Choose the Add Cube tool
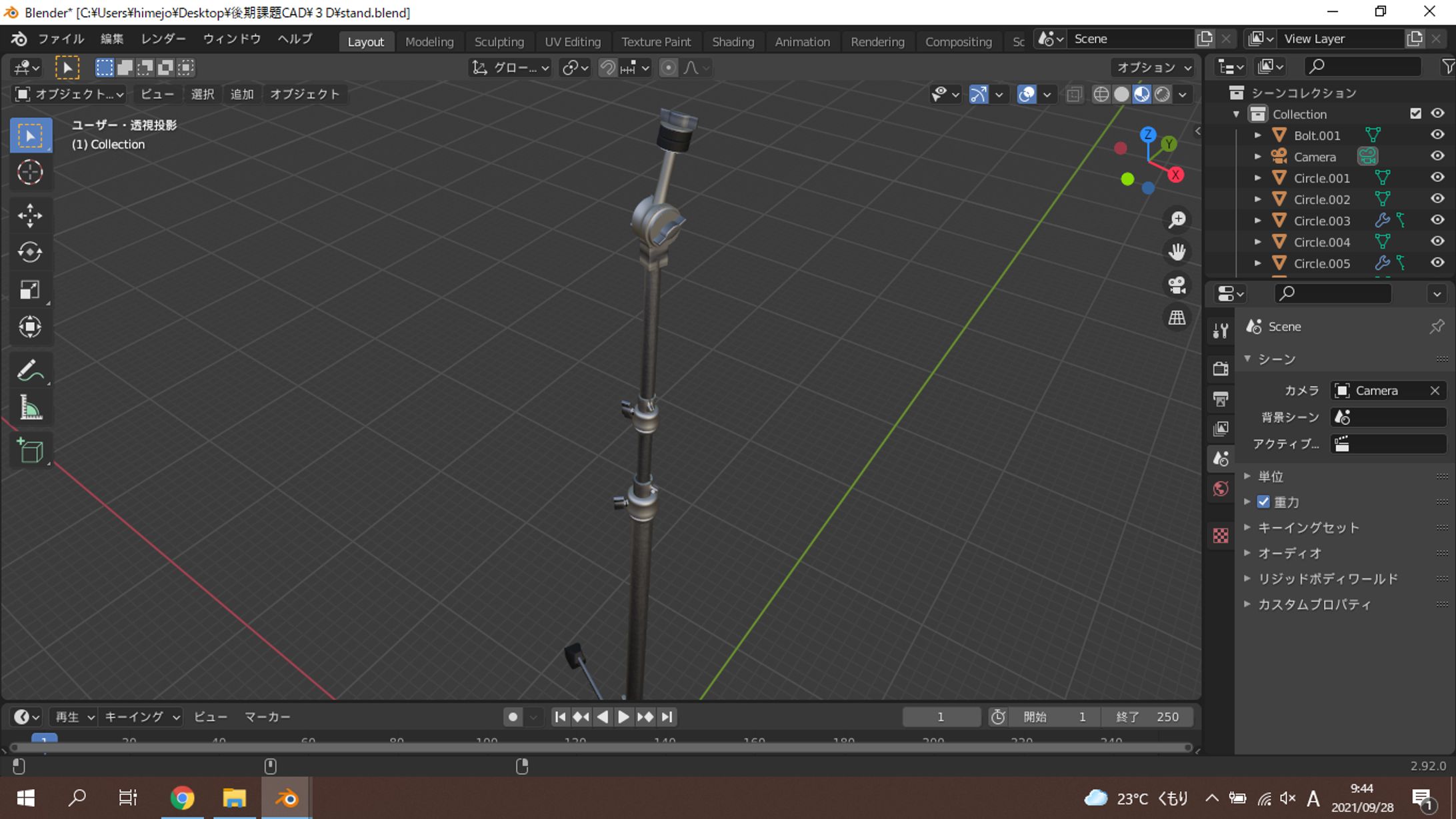Screen dimensions: 1456x819 [x=29, y=451]
